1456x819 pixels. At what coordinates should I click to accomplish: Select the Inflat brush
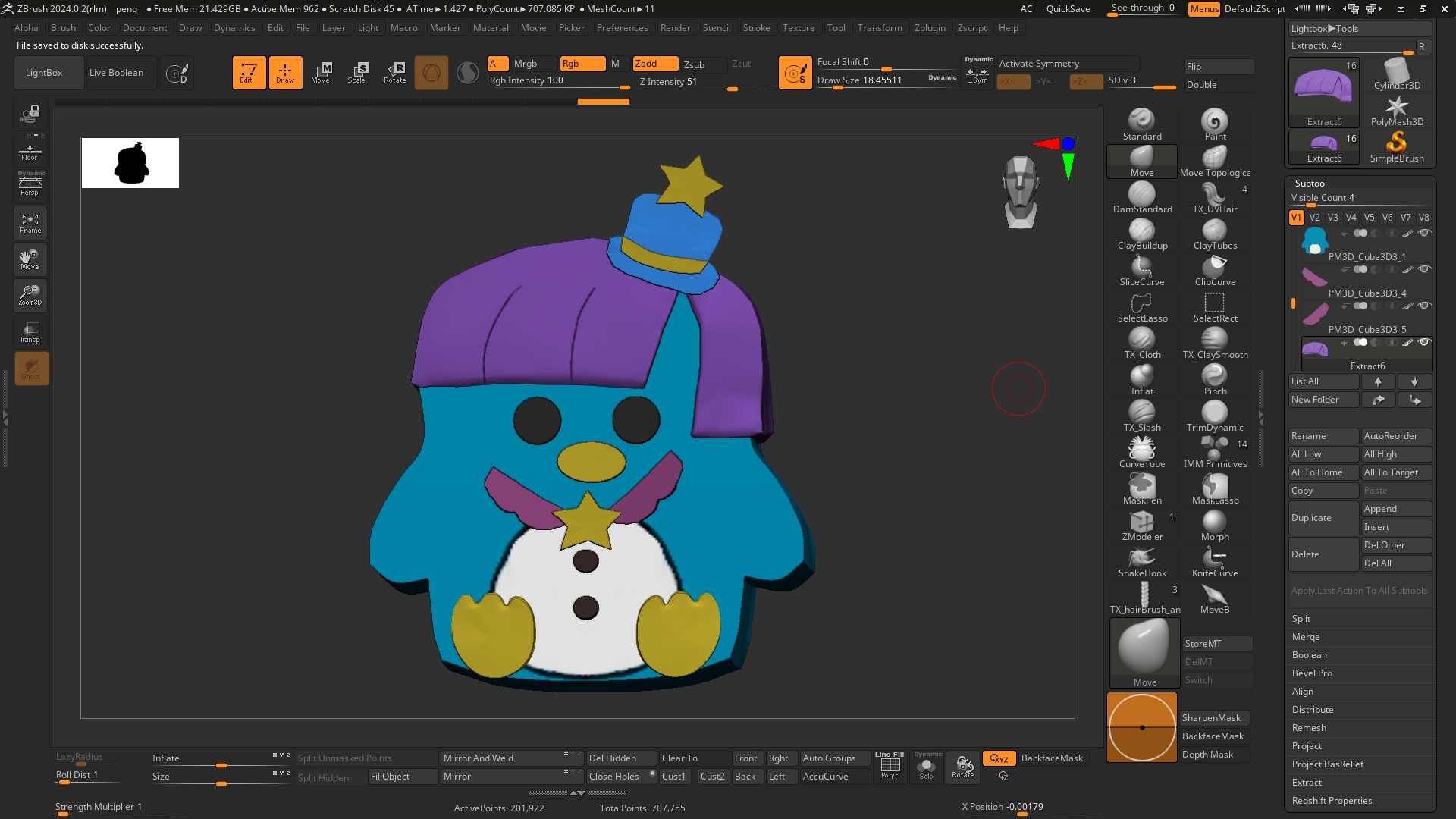[x=1141, y=380]
